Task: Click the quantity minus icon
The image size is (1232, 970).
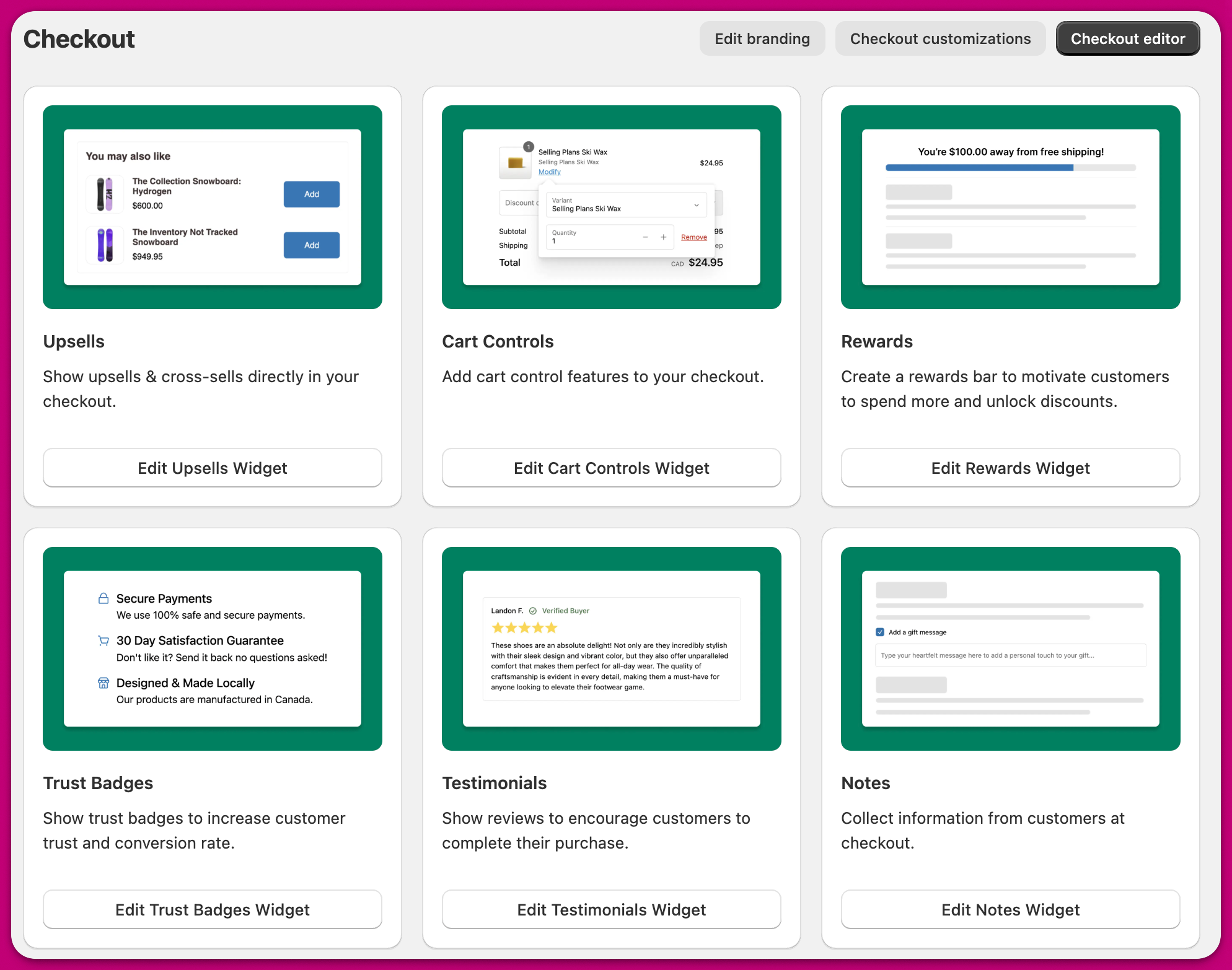Action: click(x=645, y=237)
